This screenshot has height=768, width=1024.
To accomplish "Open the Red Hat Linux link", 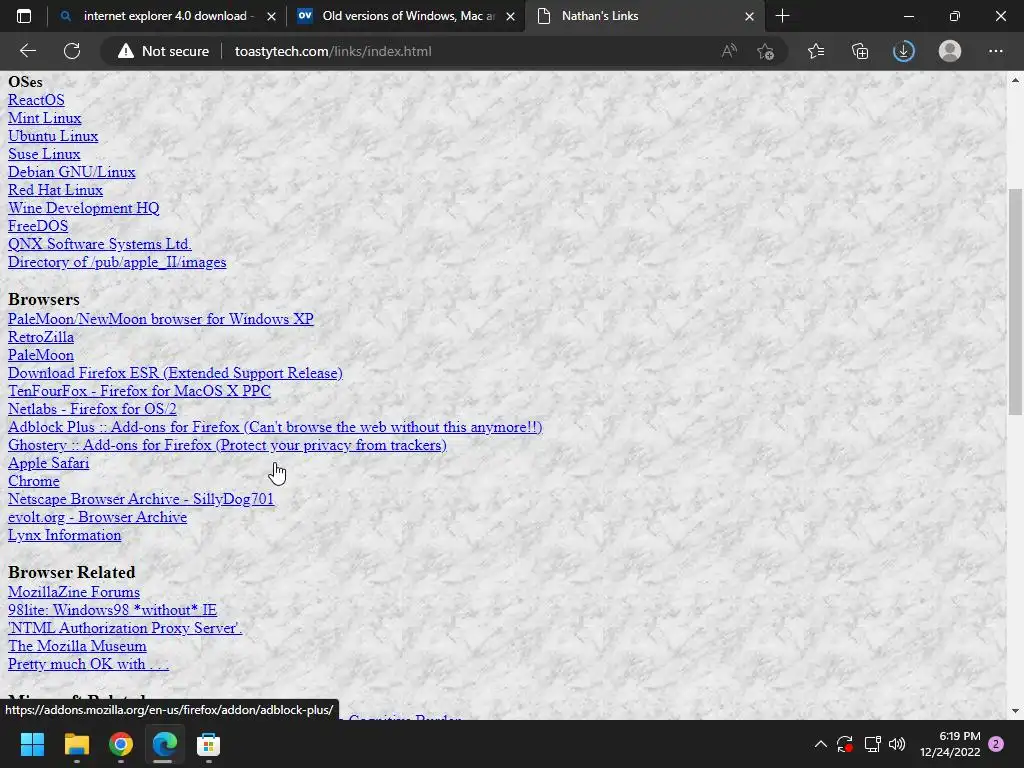I will click(x=55, y=190).
